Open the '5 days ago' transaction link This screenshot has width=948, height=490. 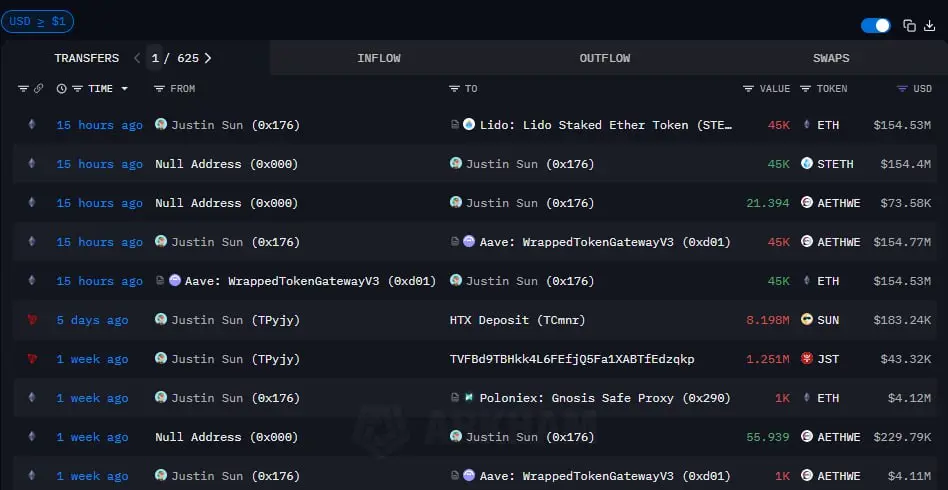tap(93, 320)
